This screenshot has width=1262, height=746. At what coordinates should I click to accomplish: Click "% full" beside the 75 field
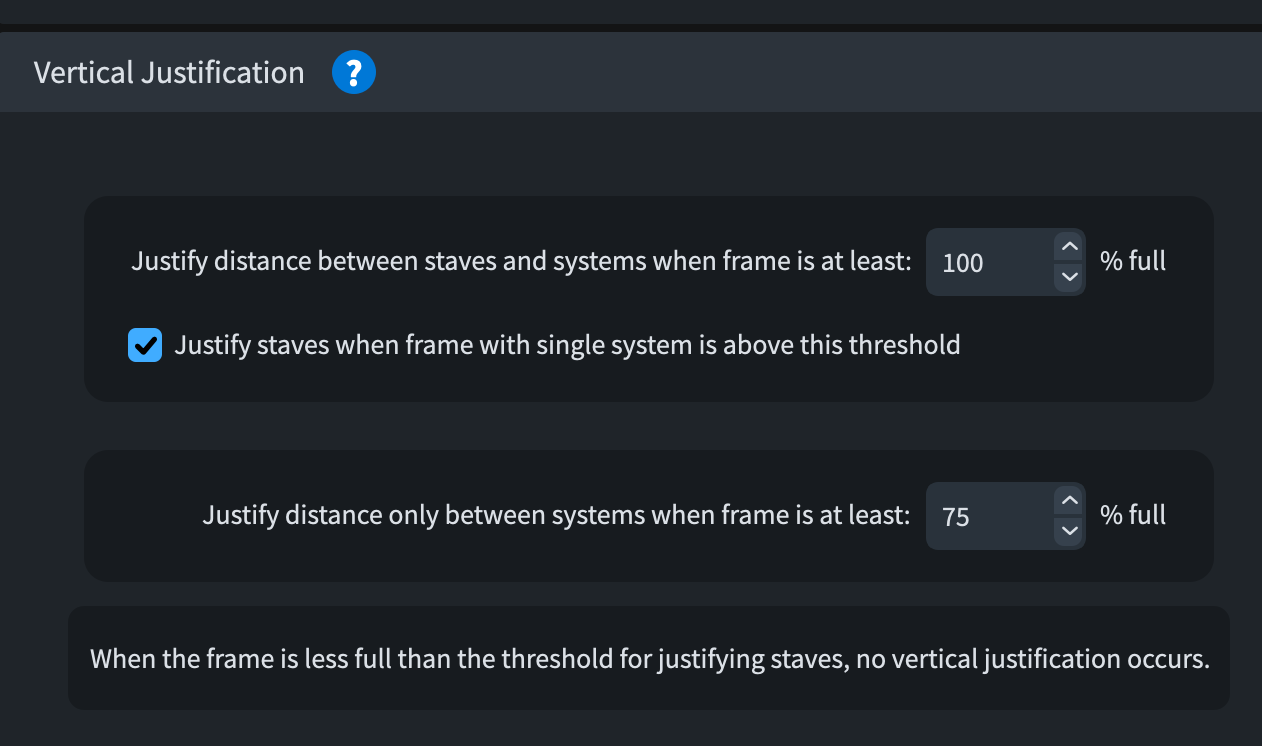point(1133,515)
